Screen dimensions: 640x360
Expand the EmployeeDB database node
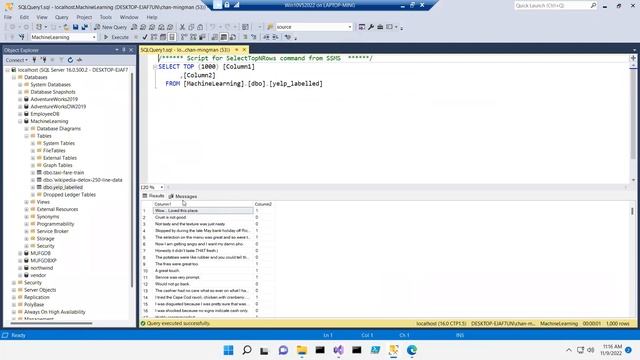(x=20, y=114)
